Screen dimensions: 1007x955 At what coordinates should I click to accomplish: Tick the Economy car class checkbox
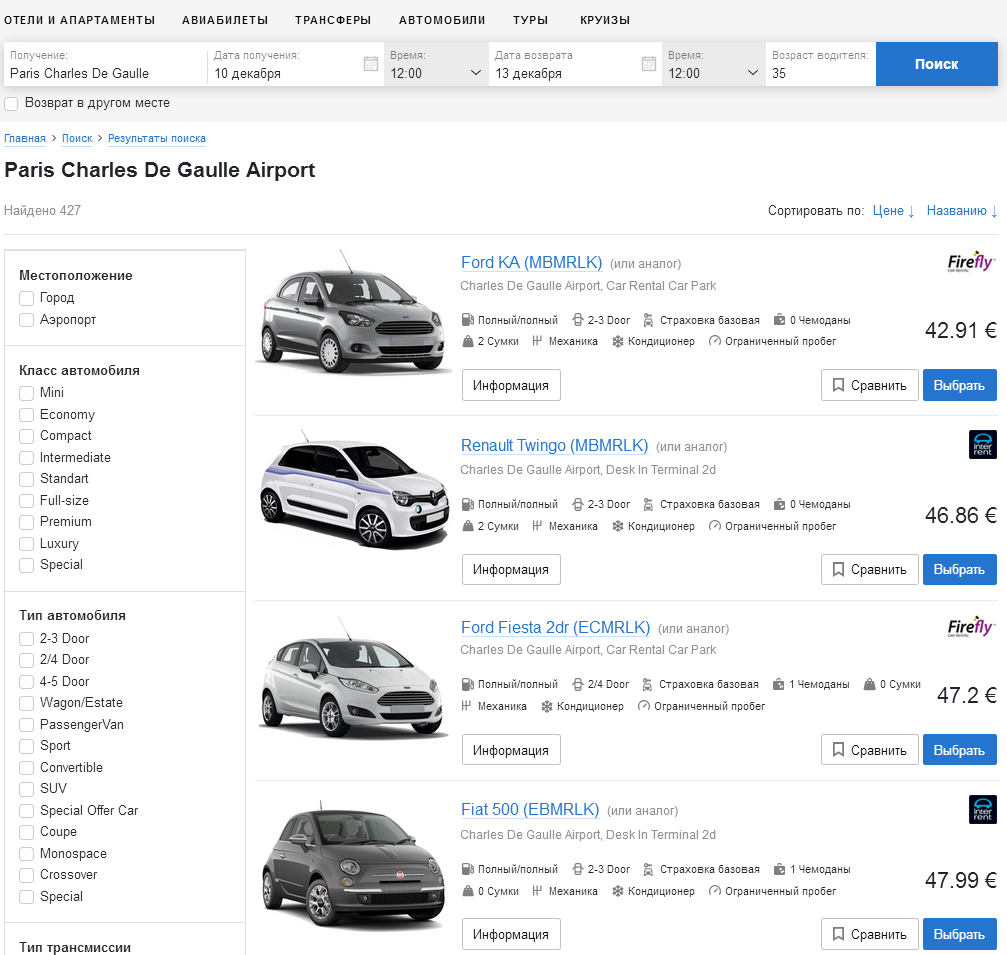[x=26, y=415]
